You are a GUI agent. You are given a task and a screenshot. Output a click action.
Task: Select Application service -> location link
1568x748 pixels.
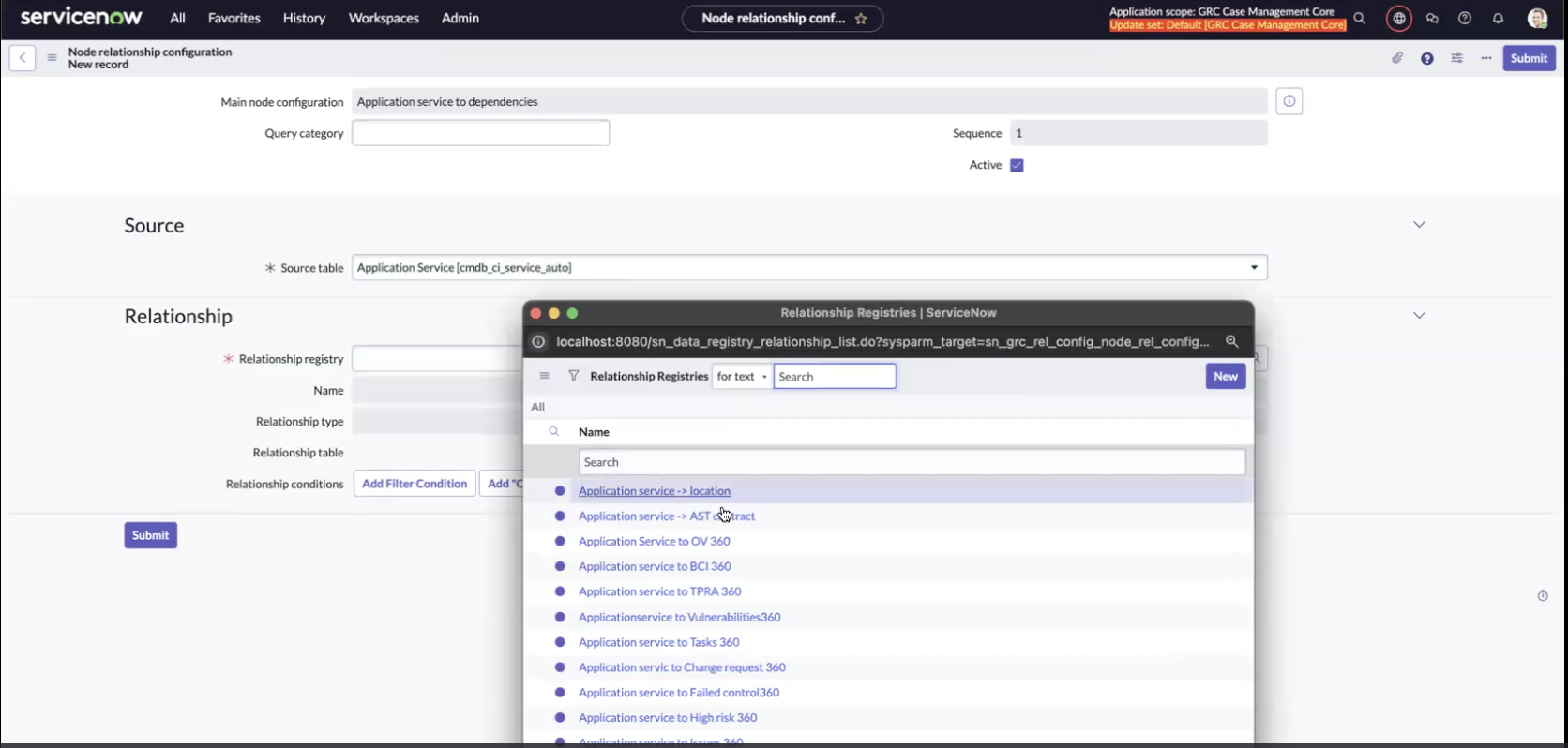(655, 491)
